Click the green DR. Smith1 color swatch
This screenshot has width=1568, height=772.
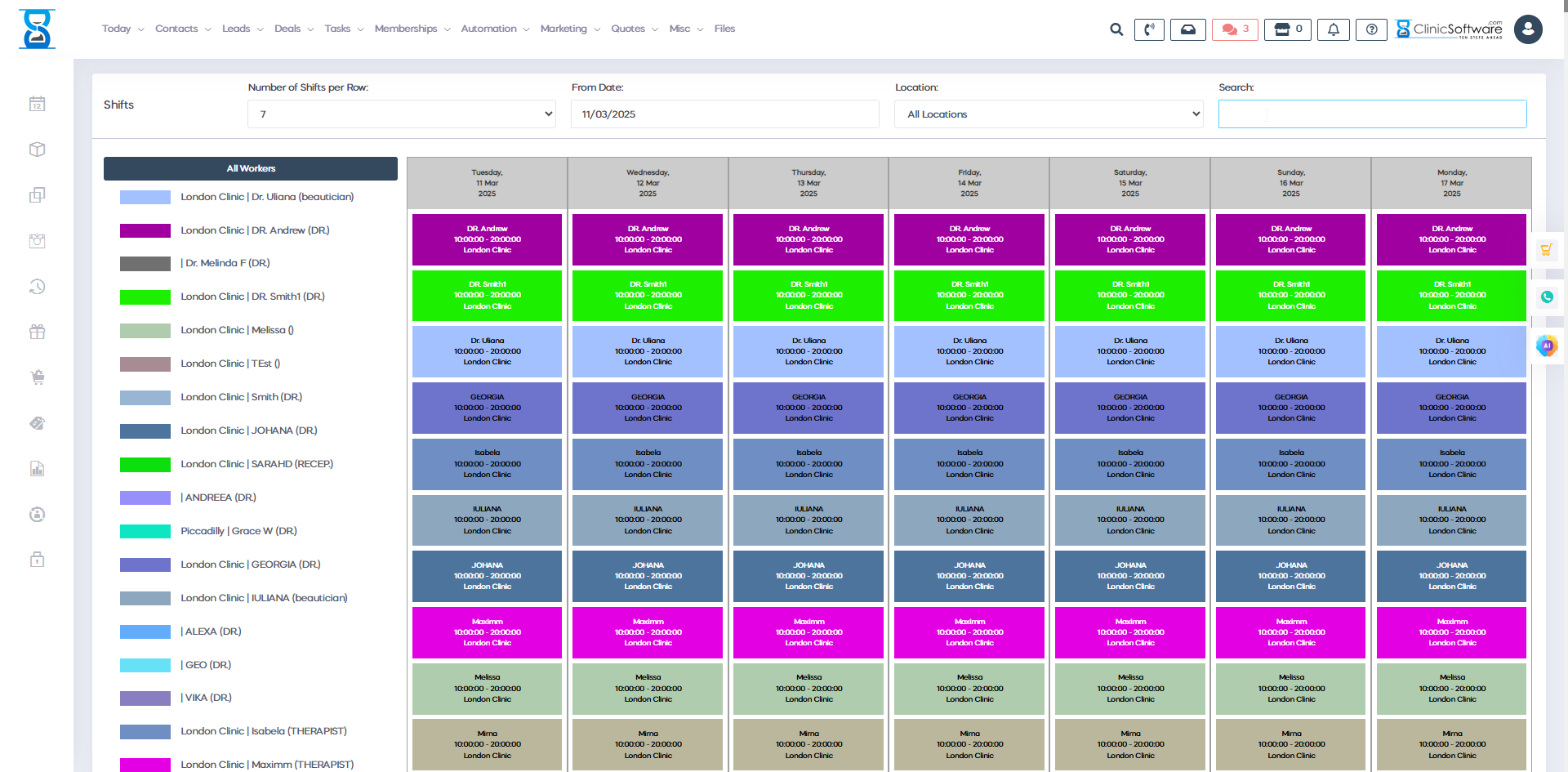145,297
